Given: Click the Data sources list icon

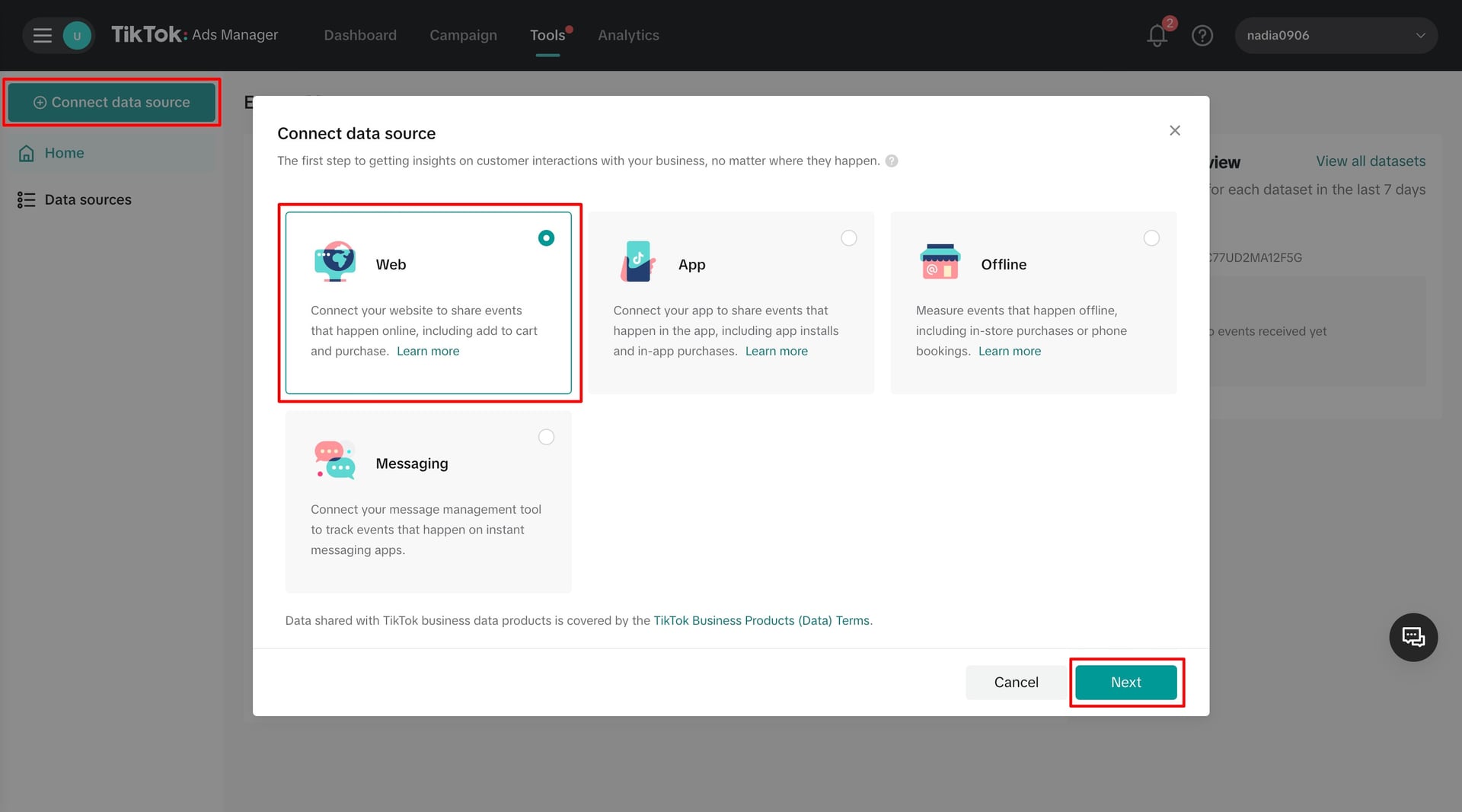Looking at the screenshot, I should (x=27, y=200).
